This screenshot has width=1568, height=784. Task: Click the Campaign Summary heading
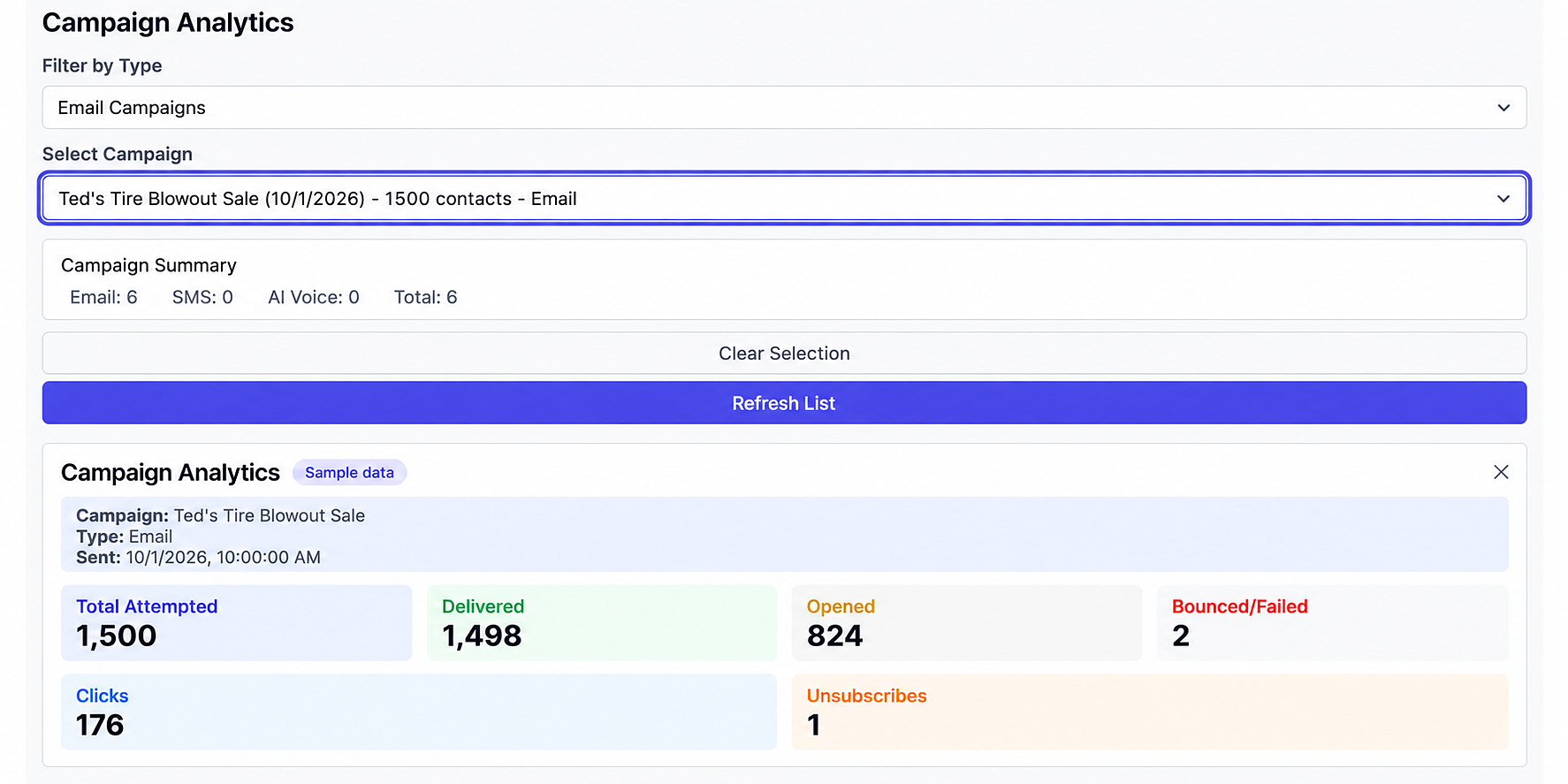point(148,266)
